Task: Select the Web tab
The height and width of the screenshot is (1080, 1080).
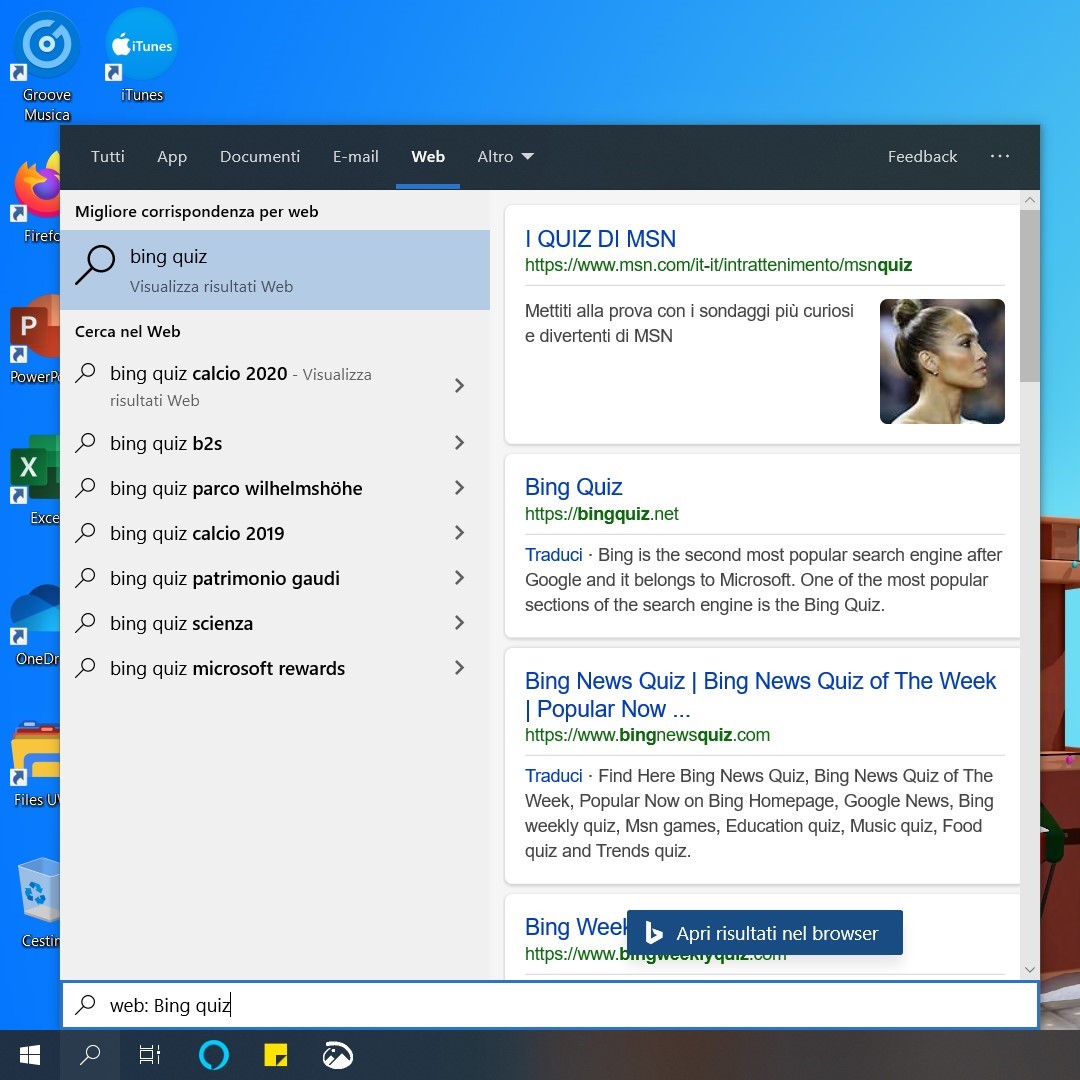Action: point(428,156)
